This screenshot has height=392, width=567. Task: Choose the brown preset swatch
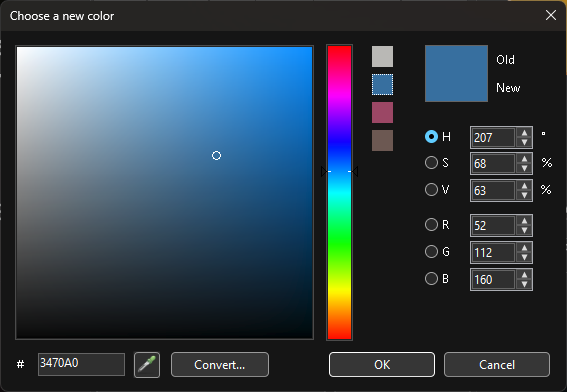382,140
